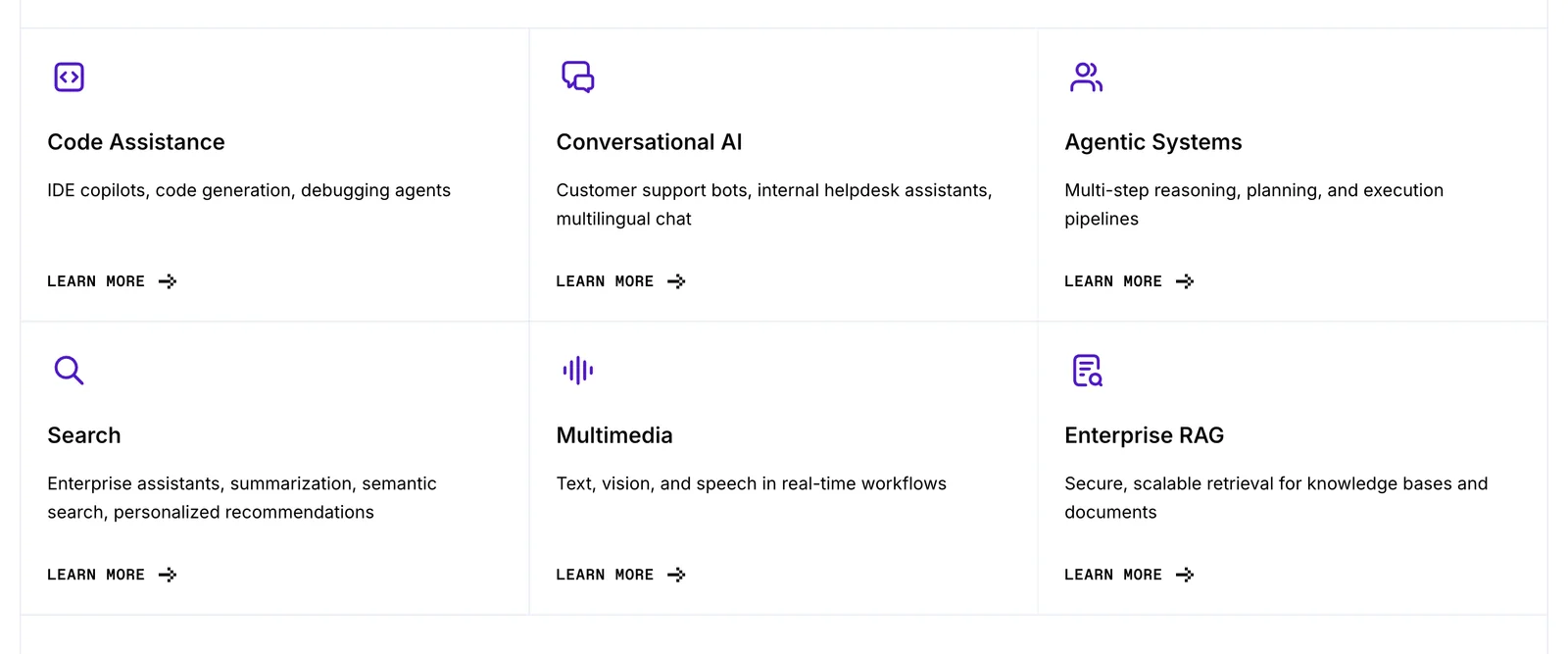Select the Code Assistance heading
1568x654 pixels.
136,142
